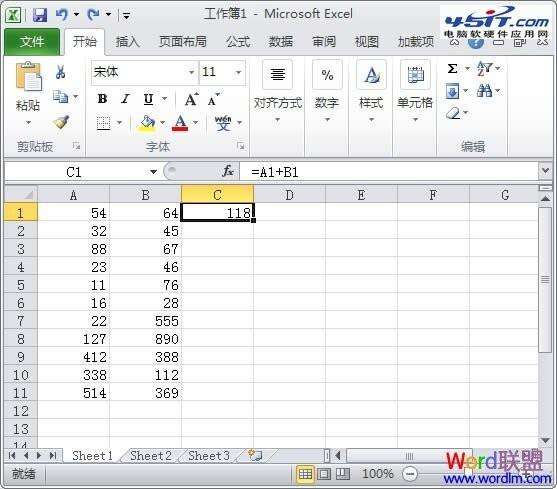Switch to the 页面布局 tab

tap(183, 42)
